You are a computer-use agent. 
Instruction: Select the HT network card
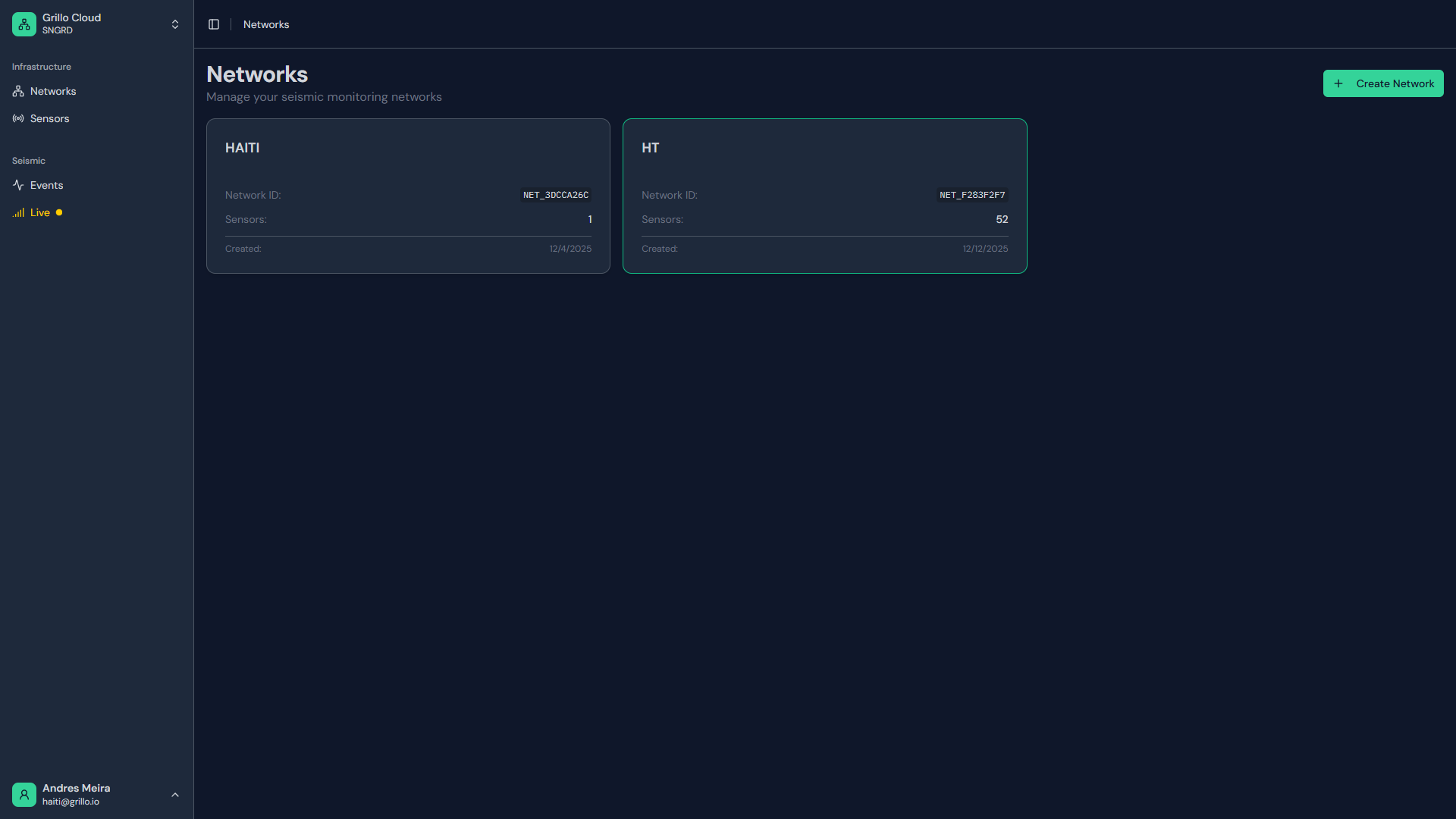click(x=824, y=196)
